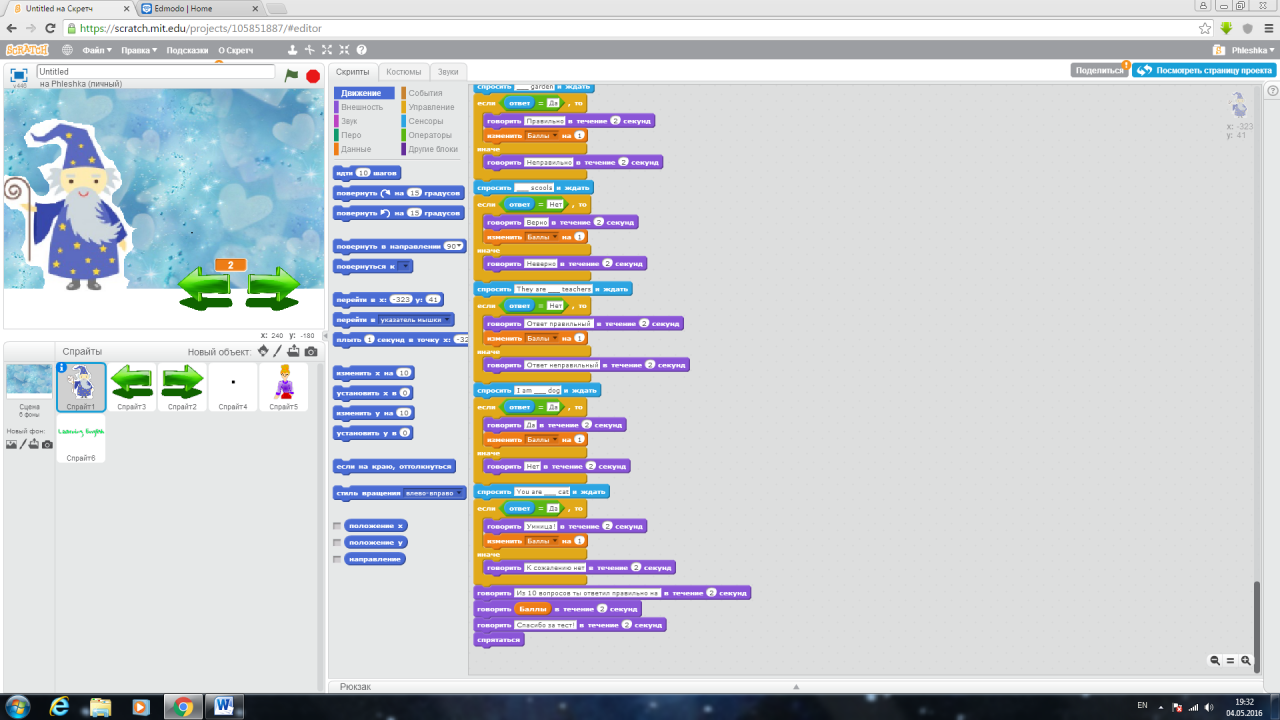Select the Grow sprite tool in the top toolbar

point(327,50)
